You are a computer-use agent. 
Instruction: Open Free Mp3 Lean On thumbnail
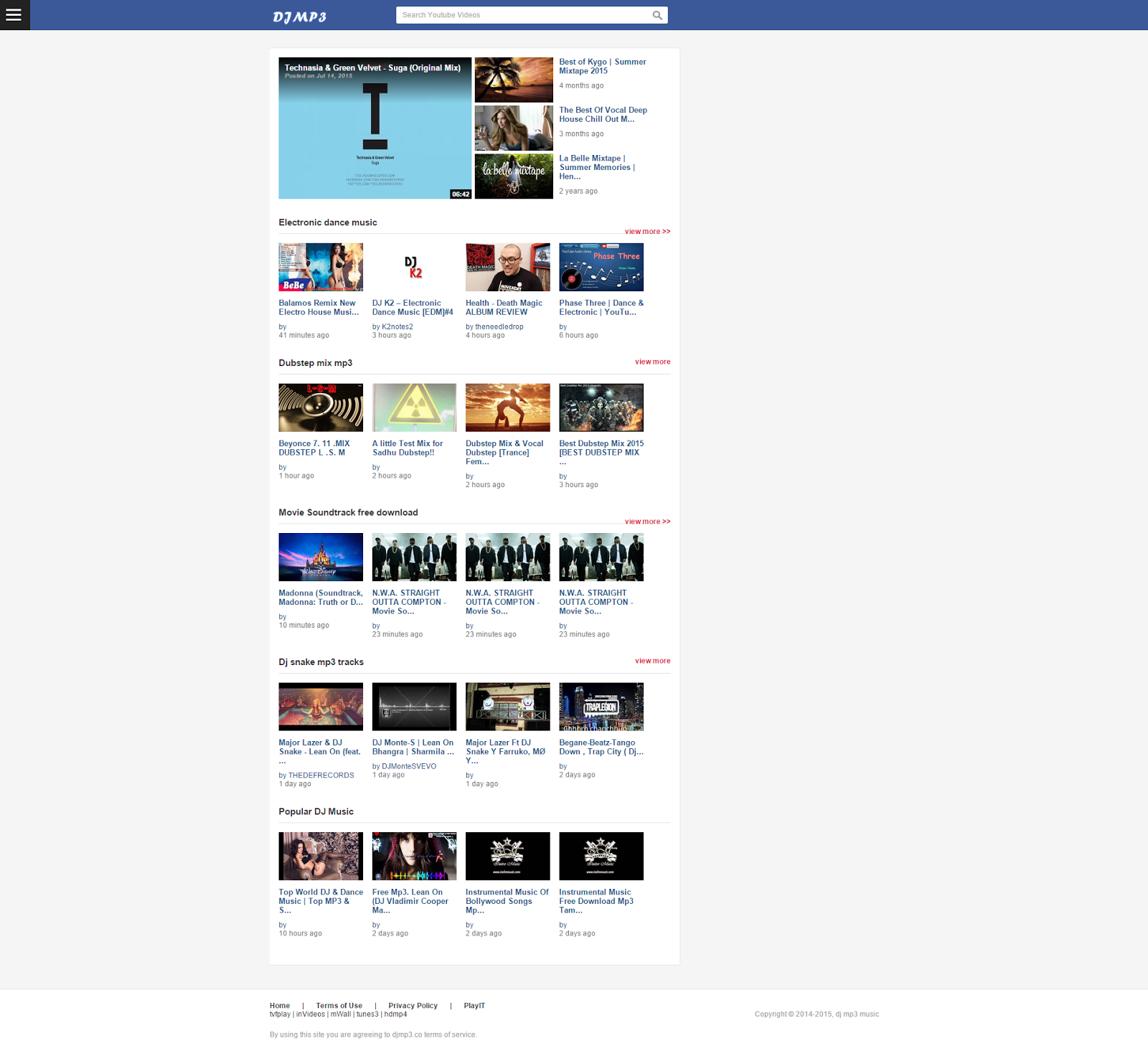(414, 856)
